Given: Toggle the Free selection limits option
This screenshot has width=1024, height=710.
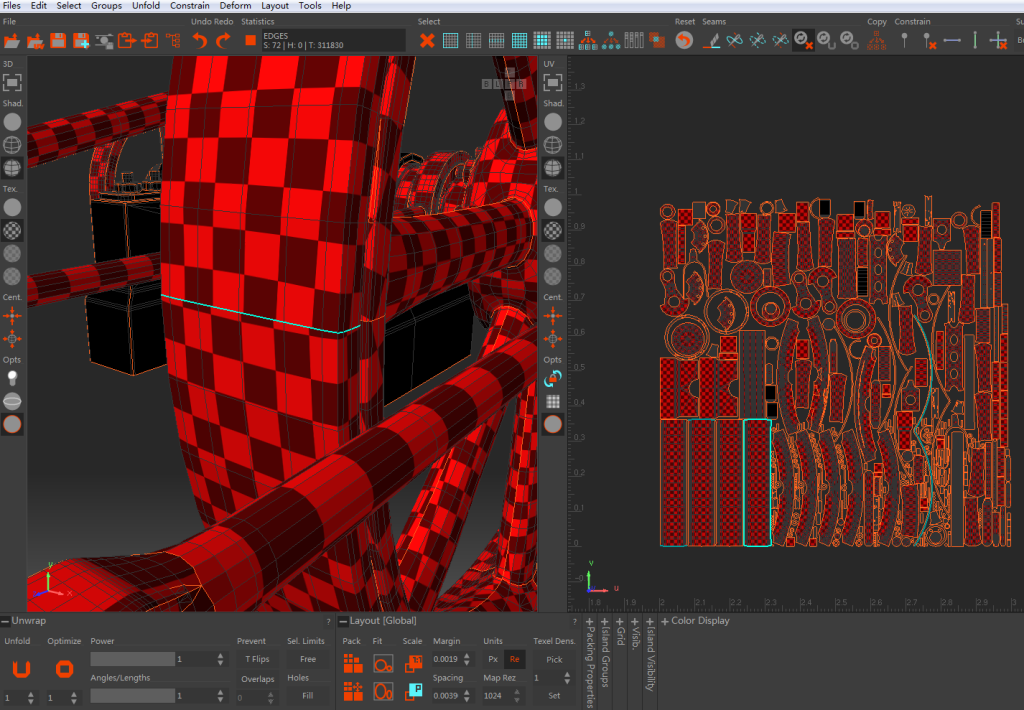Looking at the screenshot, I should point(308,659).
